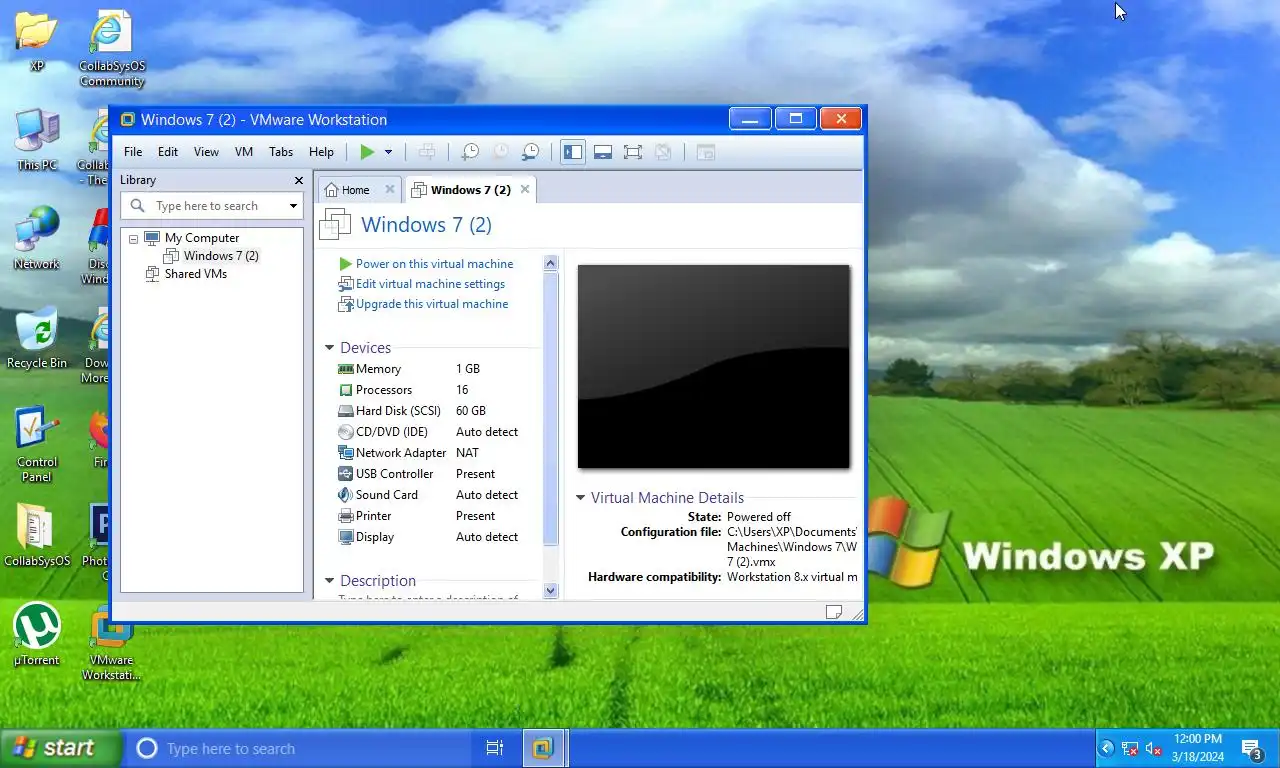Select the µTorrent desktop icon
The height and width of the screenshot is (768, 1280).
pyautogui.click(x=37, y=634)
